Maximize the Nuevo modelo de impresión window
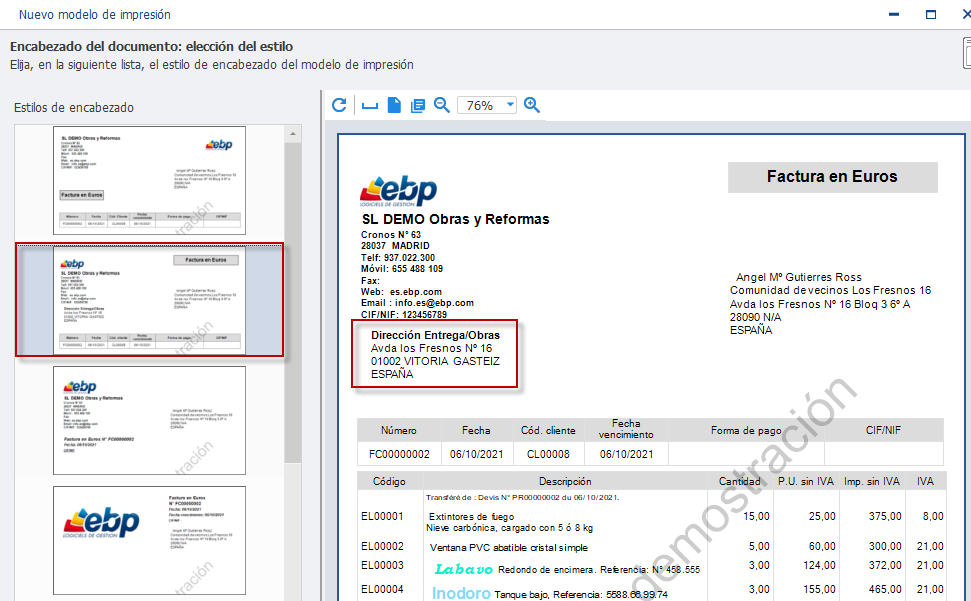This screenshot has height=601, width=971. (931, 14)
